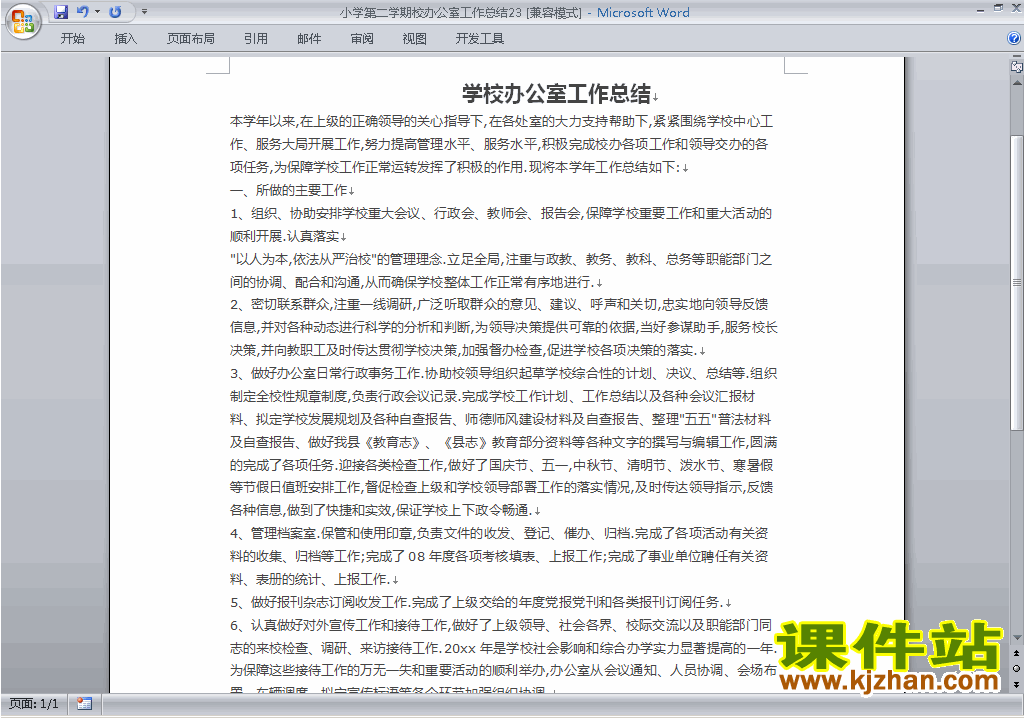Click the heading 一、所做的主要工作

(289, 190)
